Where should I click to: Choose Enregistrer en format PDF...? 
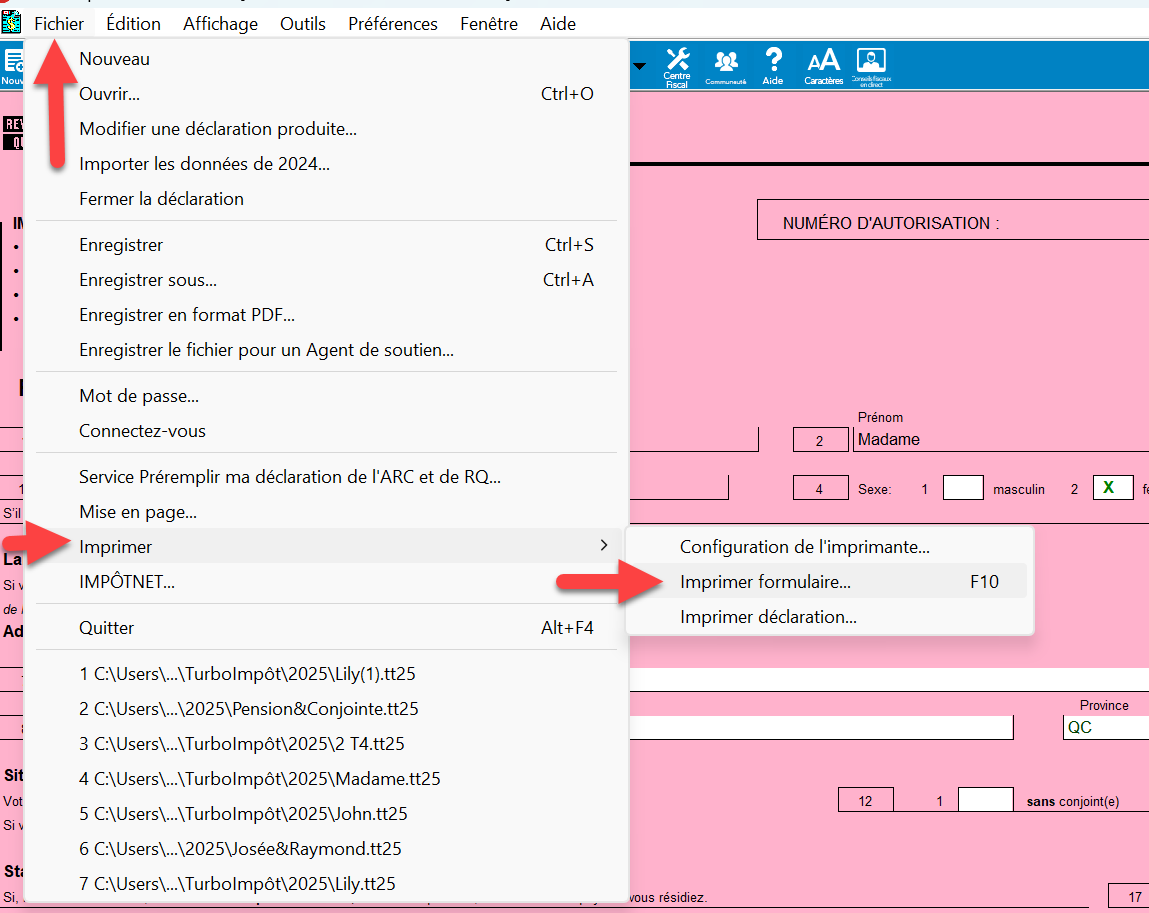click(x=187, y=315)
